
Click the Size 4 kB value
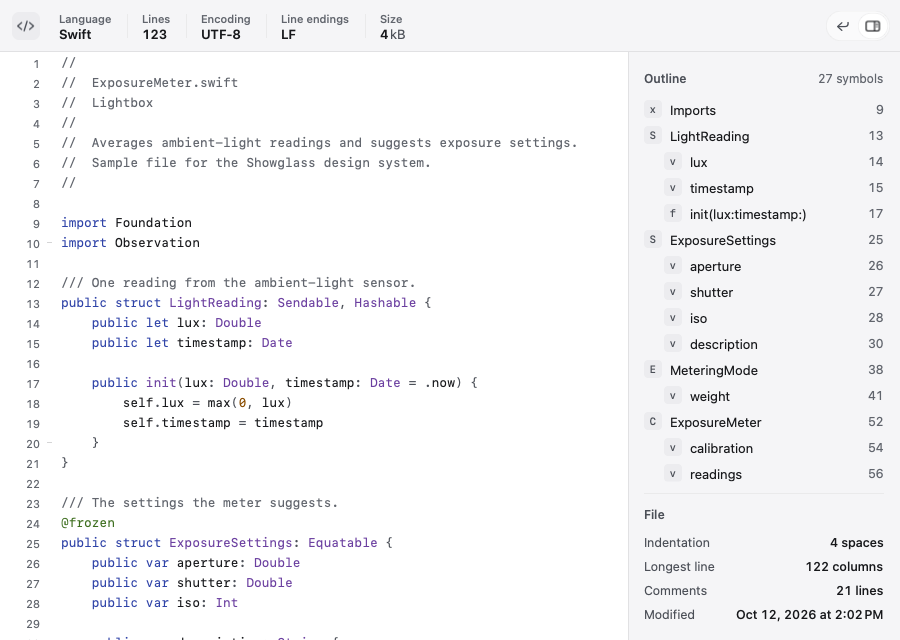(x=393, y=34)
